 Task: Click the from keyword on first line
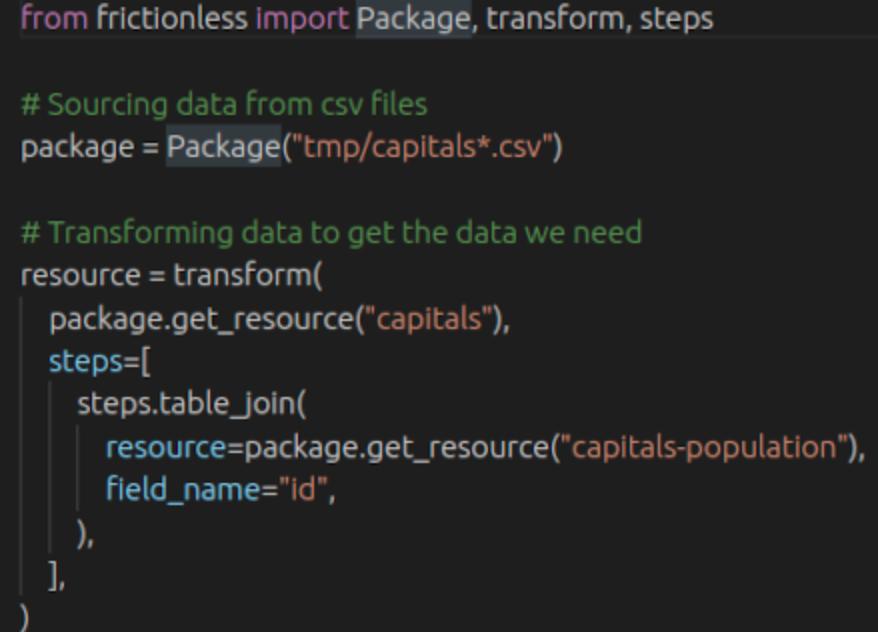[54, 18]
